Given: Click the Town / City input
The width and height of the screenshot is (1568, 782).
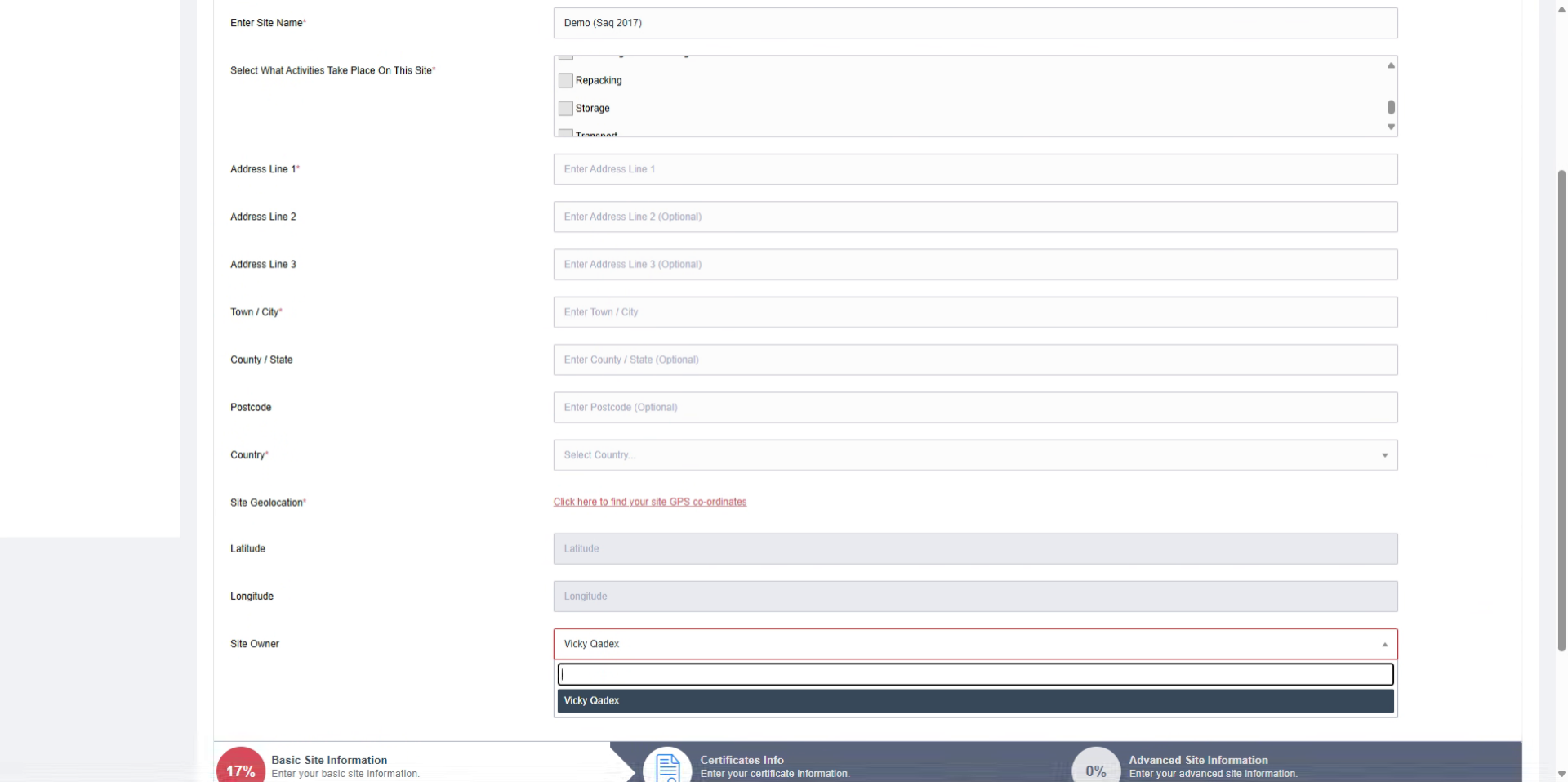Looking at the screenshot, I should [x=975, y=312].
